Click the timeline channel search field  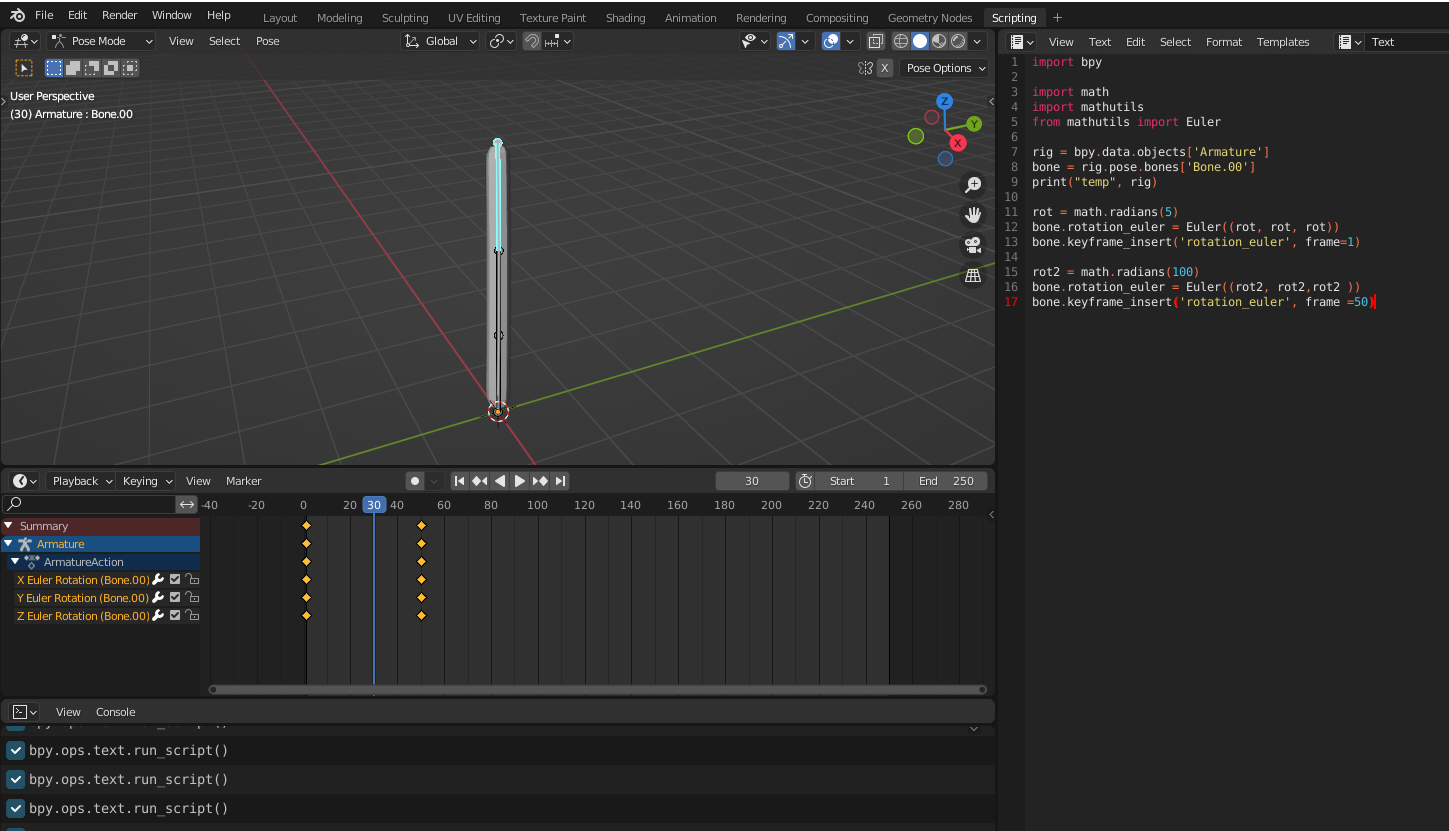click(x=89, y=505)
